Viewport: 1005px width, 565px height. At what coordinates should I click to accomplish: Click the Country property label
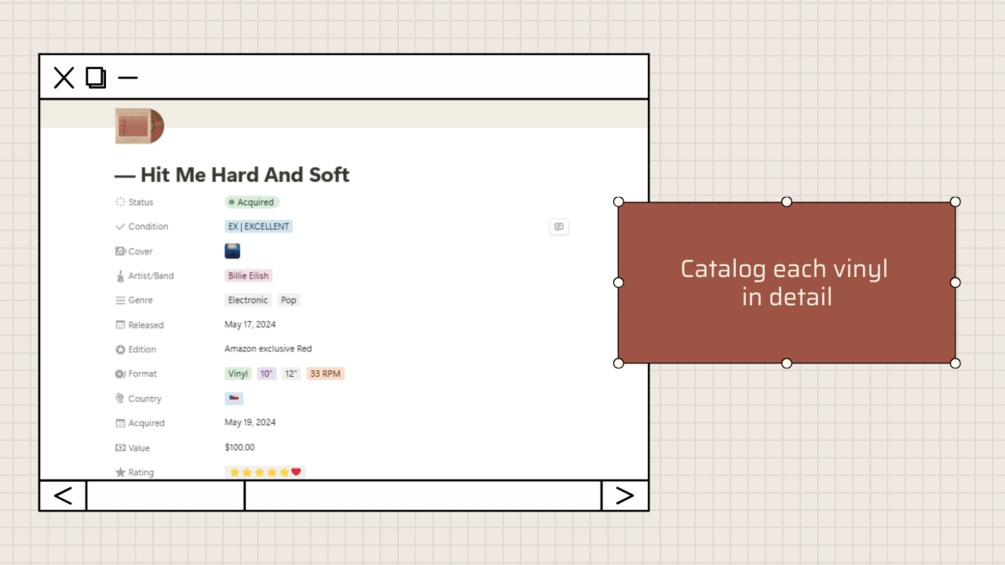pos(145,398)
